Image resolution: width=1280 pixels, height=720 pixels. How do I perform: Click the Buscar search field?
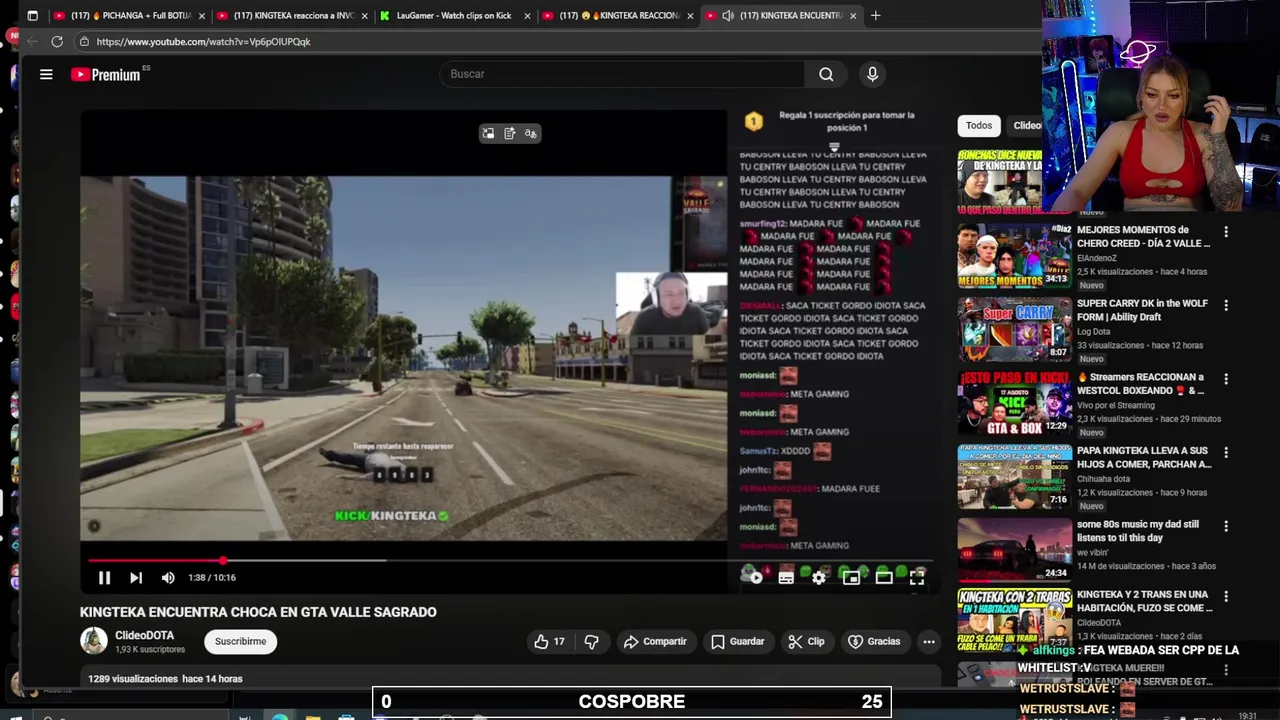coord(622,74)
